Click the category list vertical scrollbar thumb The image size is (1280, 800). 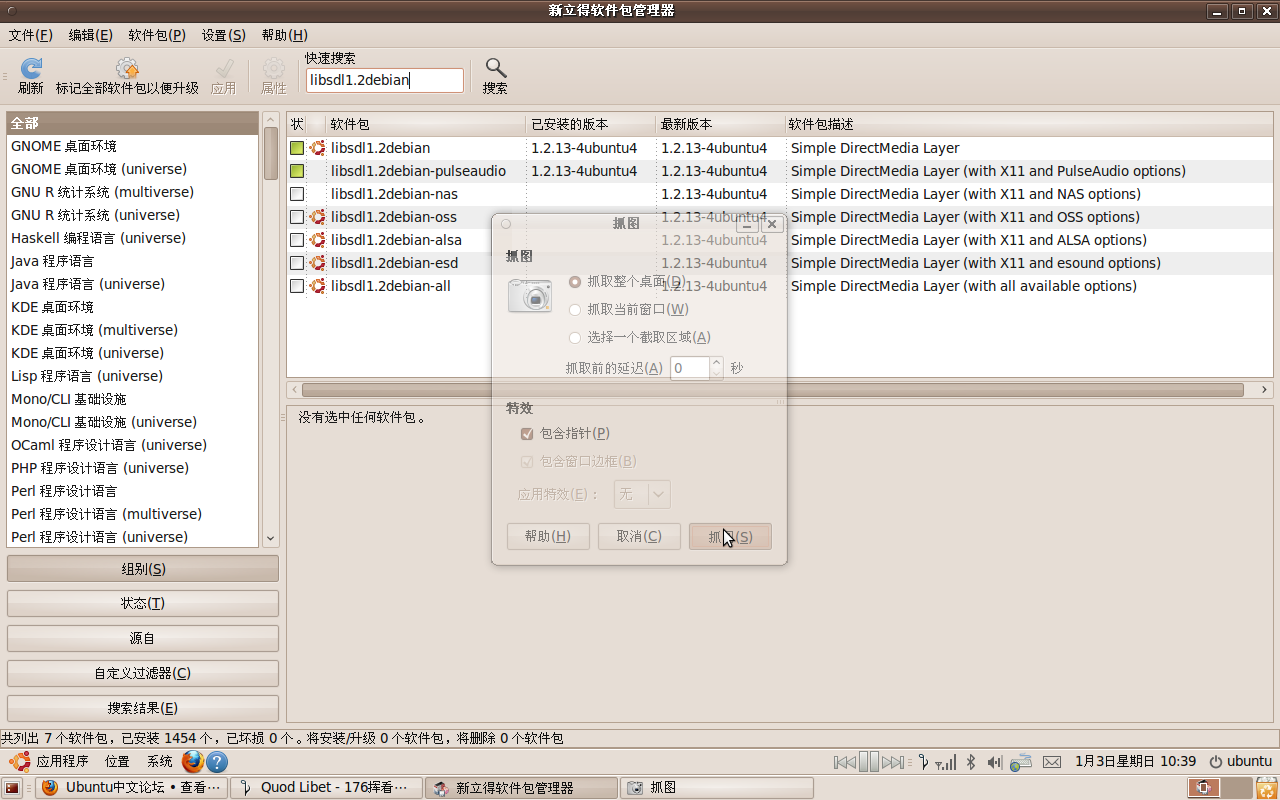click(x=270, y=154)
